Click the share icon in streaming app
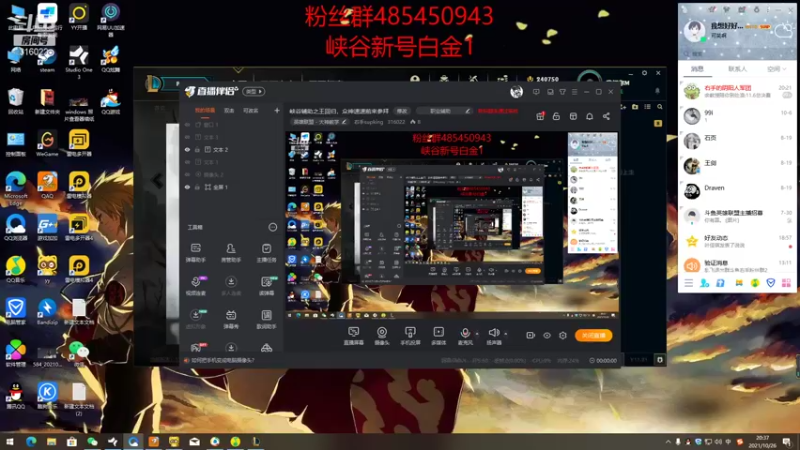Image resolution: width=800 pixels, height=450 pixels. click(x=606, y=116)
